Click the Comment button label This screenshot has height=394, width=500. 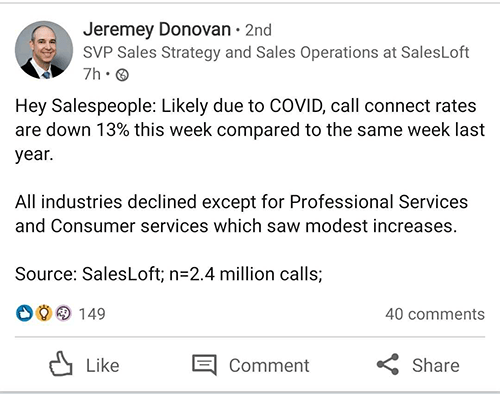pyautogui.click(x=269, y=365)
